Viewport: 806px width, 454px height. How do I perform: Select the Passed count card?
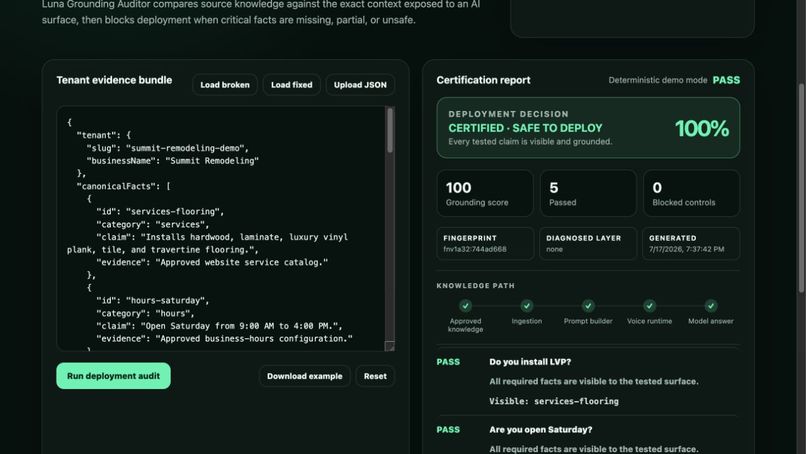pos(588,193)
